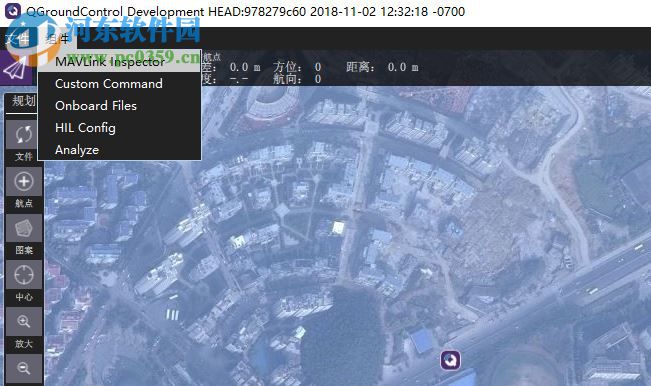Click the 文件 sync tool icon

pos(24,134)
